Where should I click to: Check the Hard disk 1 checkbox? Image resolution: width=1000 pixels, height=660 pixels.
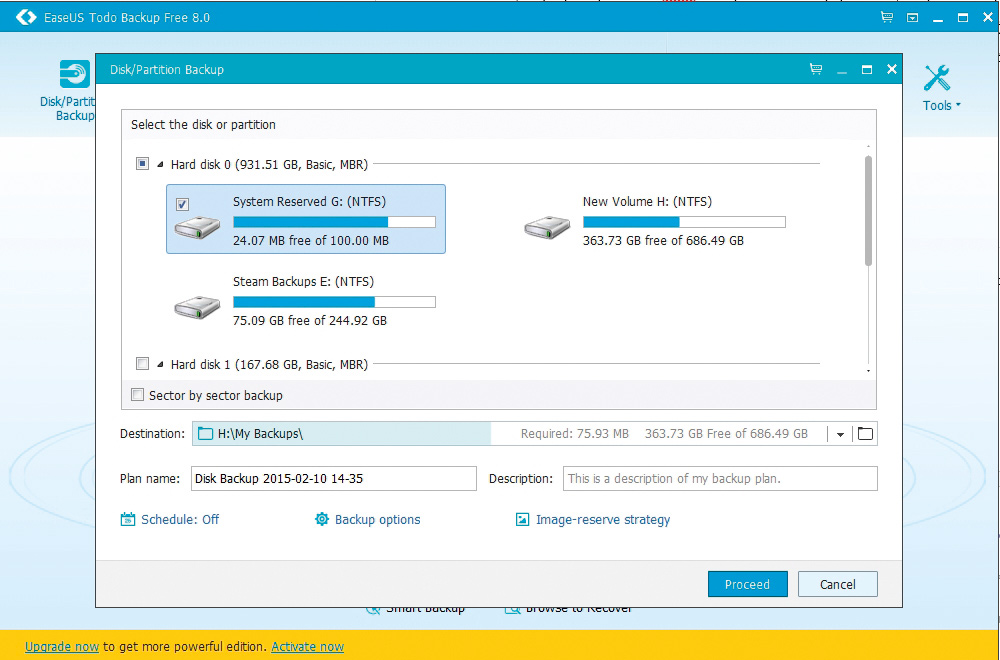point(142,363)
